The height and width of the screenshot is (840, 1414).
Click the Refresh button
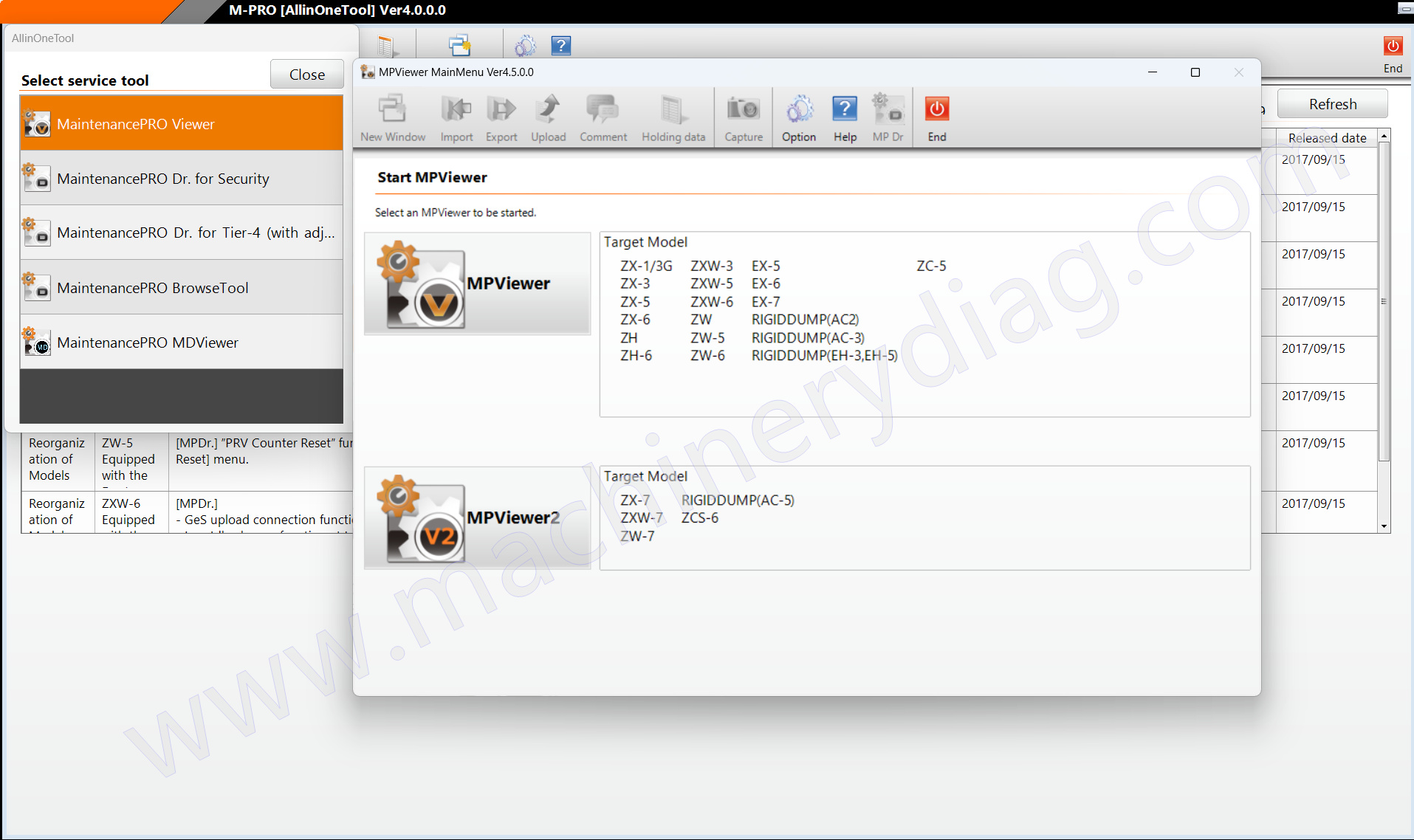pyautogui.click(x=1333, y=104)
